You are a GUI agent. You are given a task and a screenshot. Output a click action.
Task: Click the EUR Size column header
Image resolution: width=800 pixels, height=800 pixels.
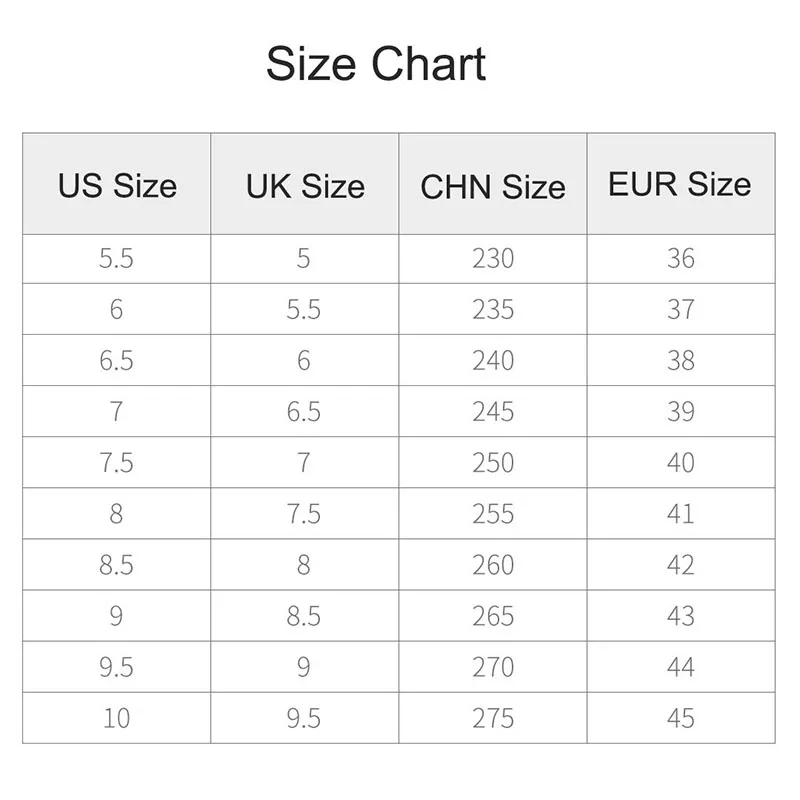click(x=680, y=185)
